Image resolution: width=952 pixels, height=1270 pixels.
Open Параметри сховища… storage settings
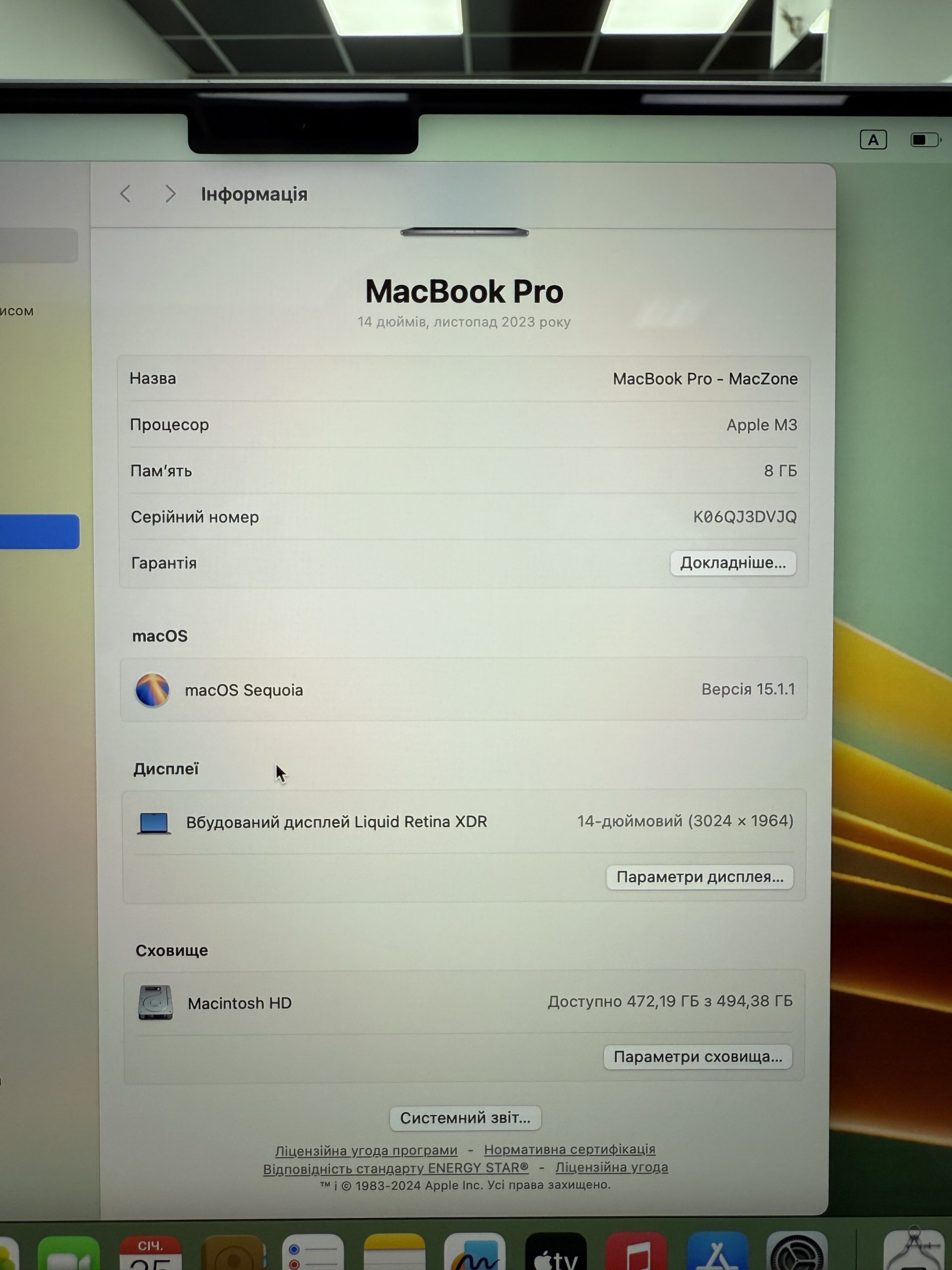[698, 1056]
